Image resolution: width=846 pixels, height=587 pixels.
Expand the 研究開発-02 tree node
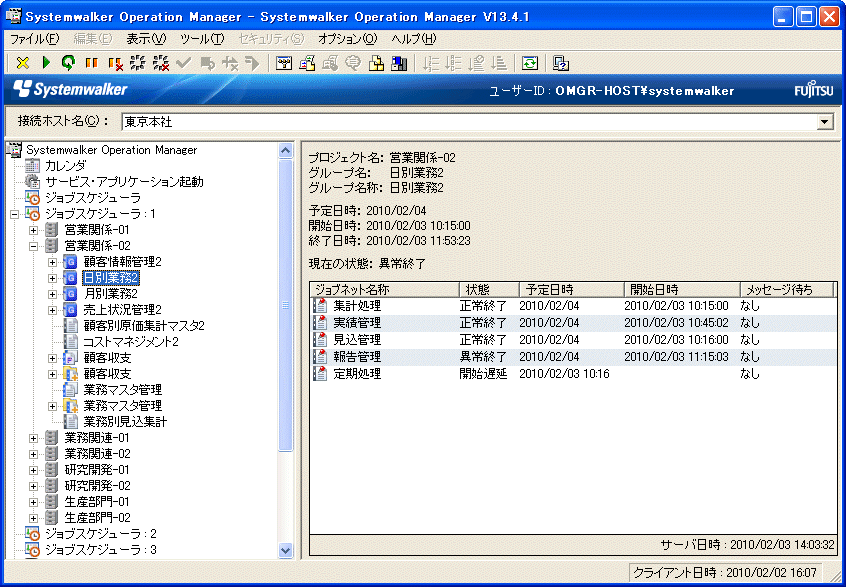(x=33, y=486)
